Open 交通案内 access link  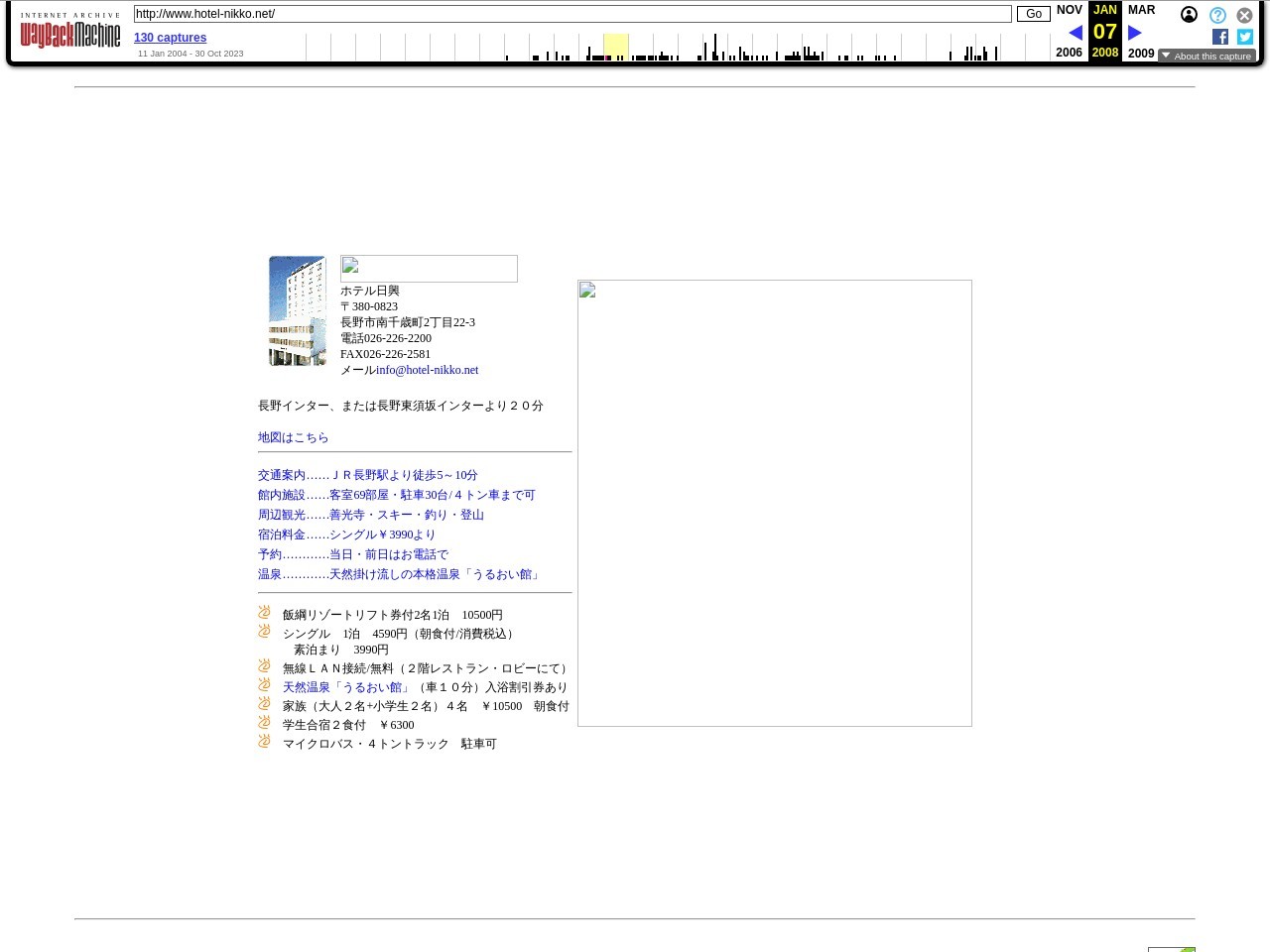coord(367,475)
